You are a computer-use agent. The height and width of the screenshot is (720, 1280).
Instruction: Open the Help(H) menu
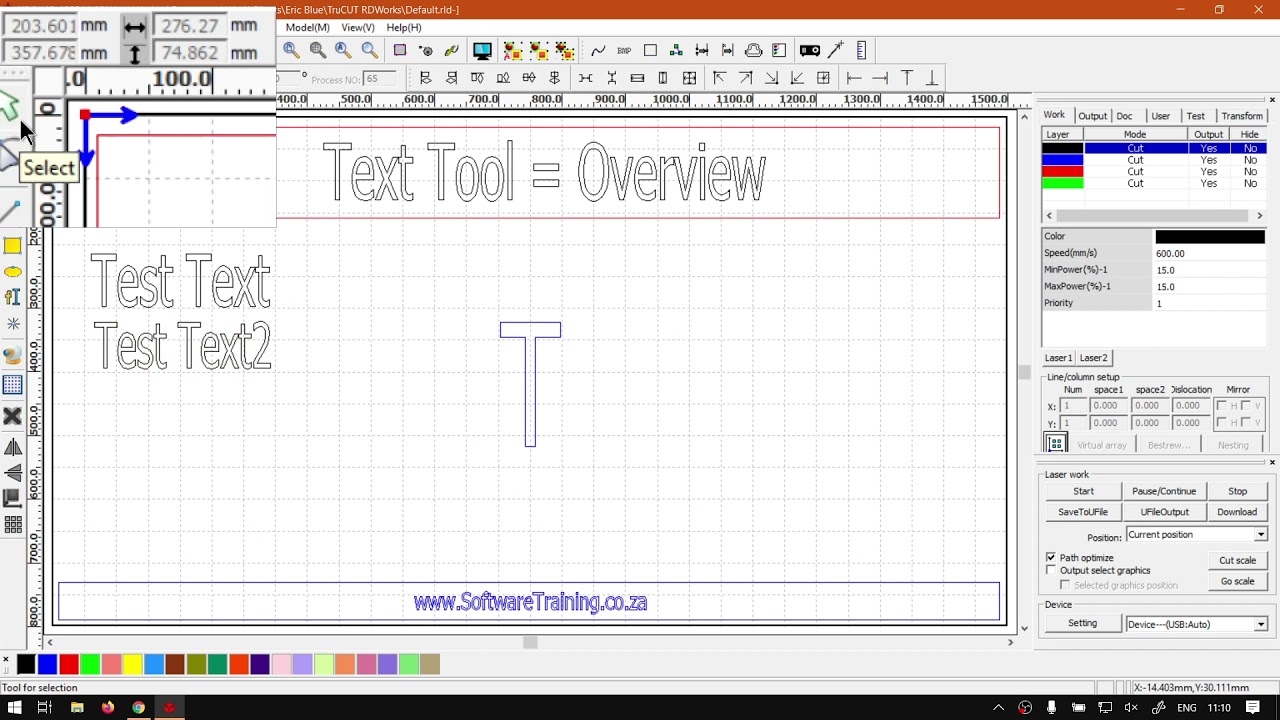click(404, 27)
